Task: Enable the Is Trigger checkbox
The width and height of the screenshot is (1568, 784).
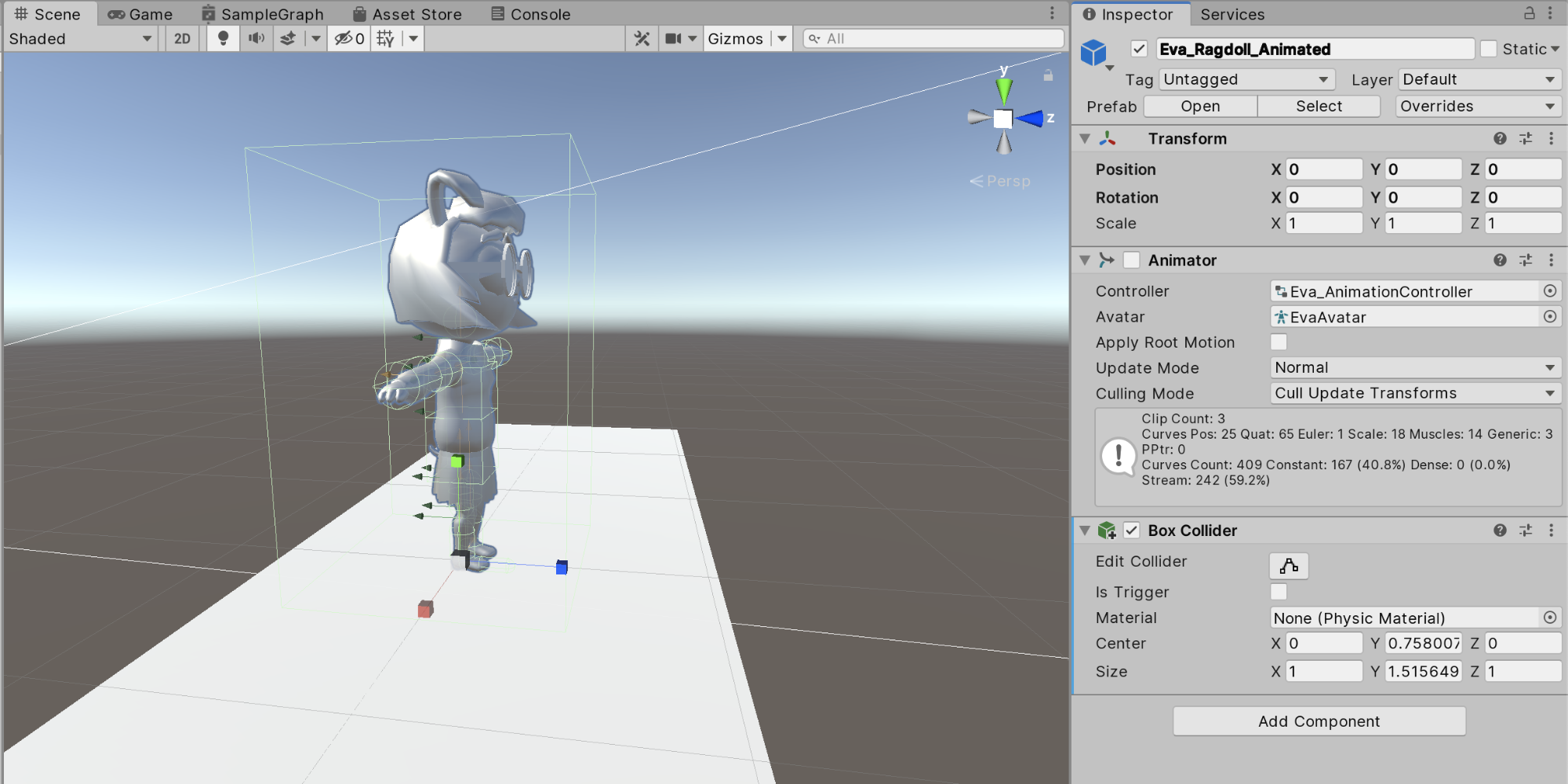Action: tap(1279, 592)
